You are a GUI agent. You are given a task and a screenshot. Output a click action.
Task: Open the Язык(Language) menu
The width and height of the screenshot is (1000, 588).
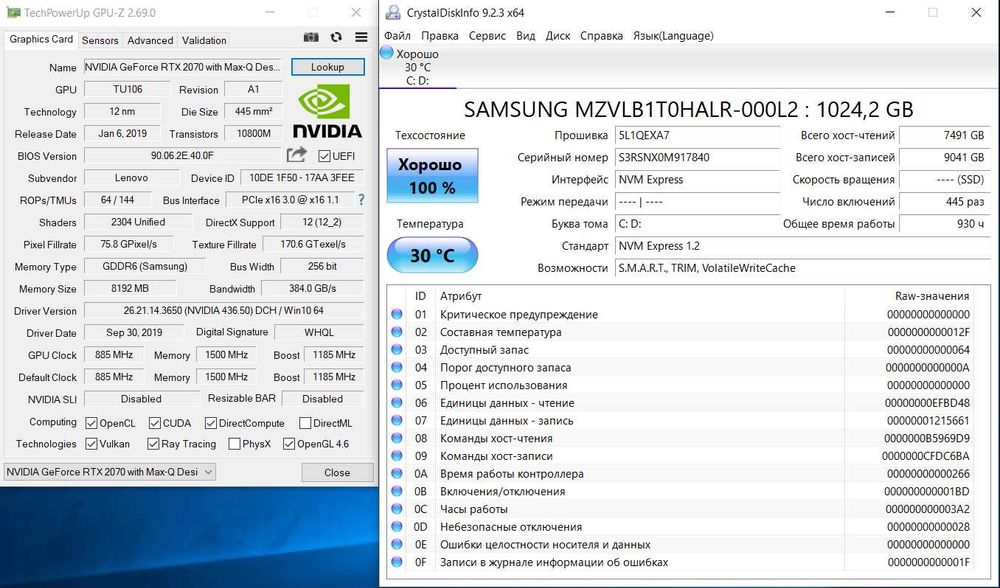pyautogui.click(x=673, y=36)
